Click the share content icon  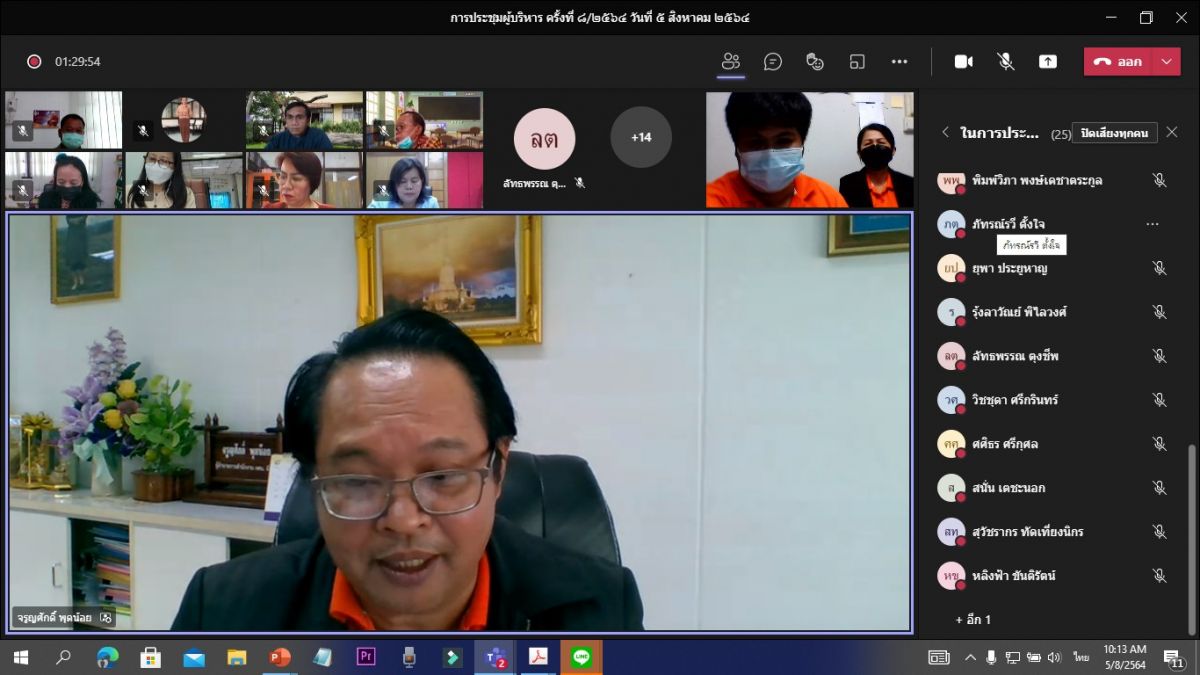pos(1047,61)
